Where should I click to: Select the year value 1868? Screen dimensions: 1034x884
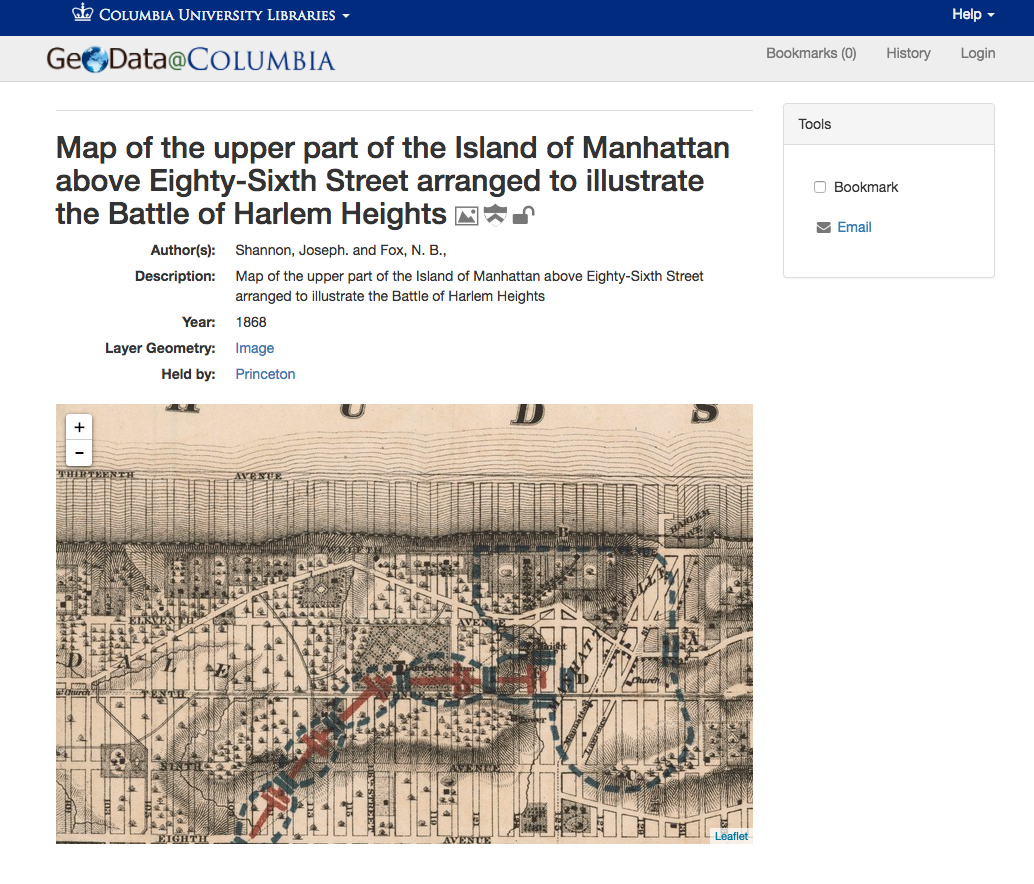[x=251, y=322]
